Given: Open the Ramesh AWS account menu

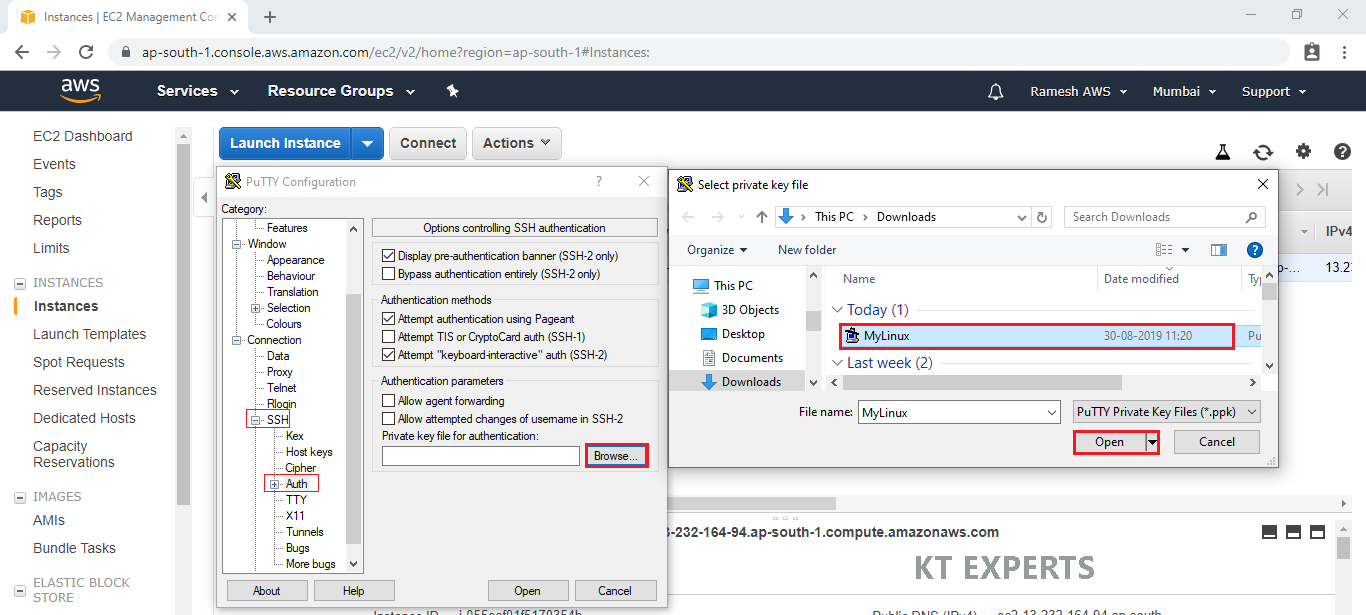Looking at the screenshot, I should coord(1079,91).
